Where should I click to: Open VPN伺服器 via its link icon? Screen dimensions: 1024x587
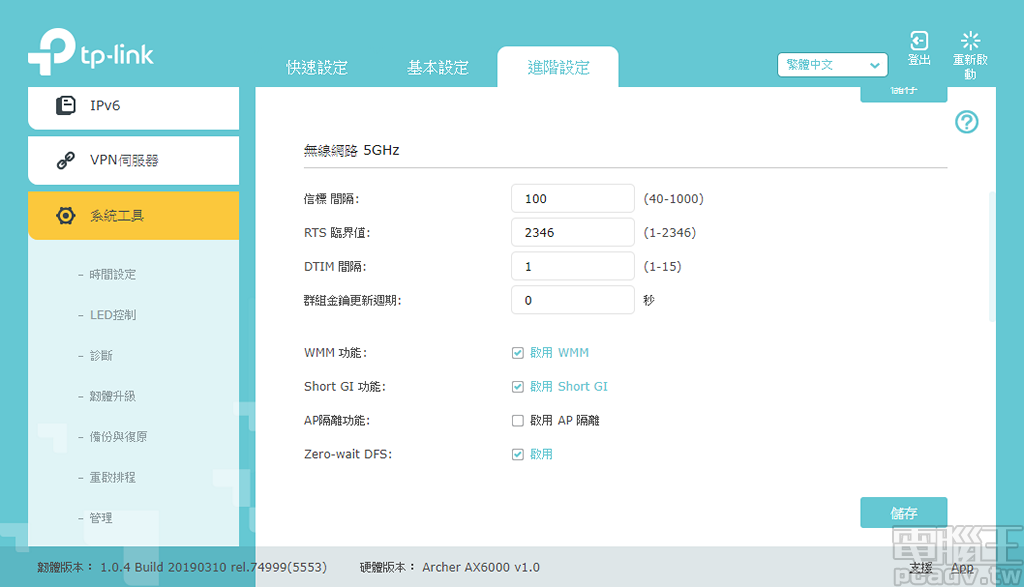[x=66, y=160]
